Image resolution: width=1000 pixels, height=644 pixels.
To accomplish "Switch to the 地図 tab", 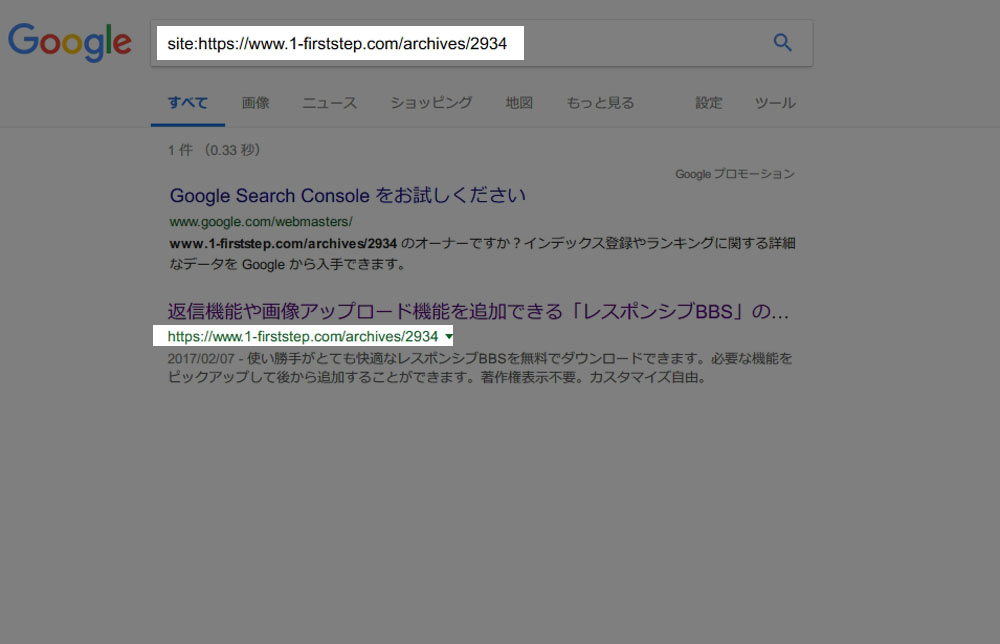I will point(519,103).
